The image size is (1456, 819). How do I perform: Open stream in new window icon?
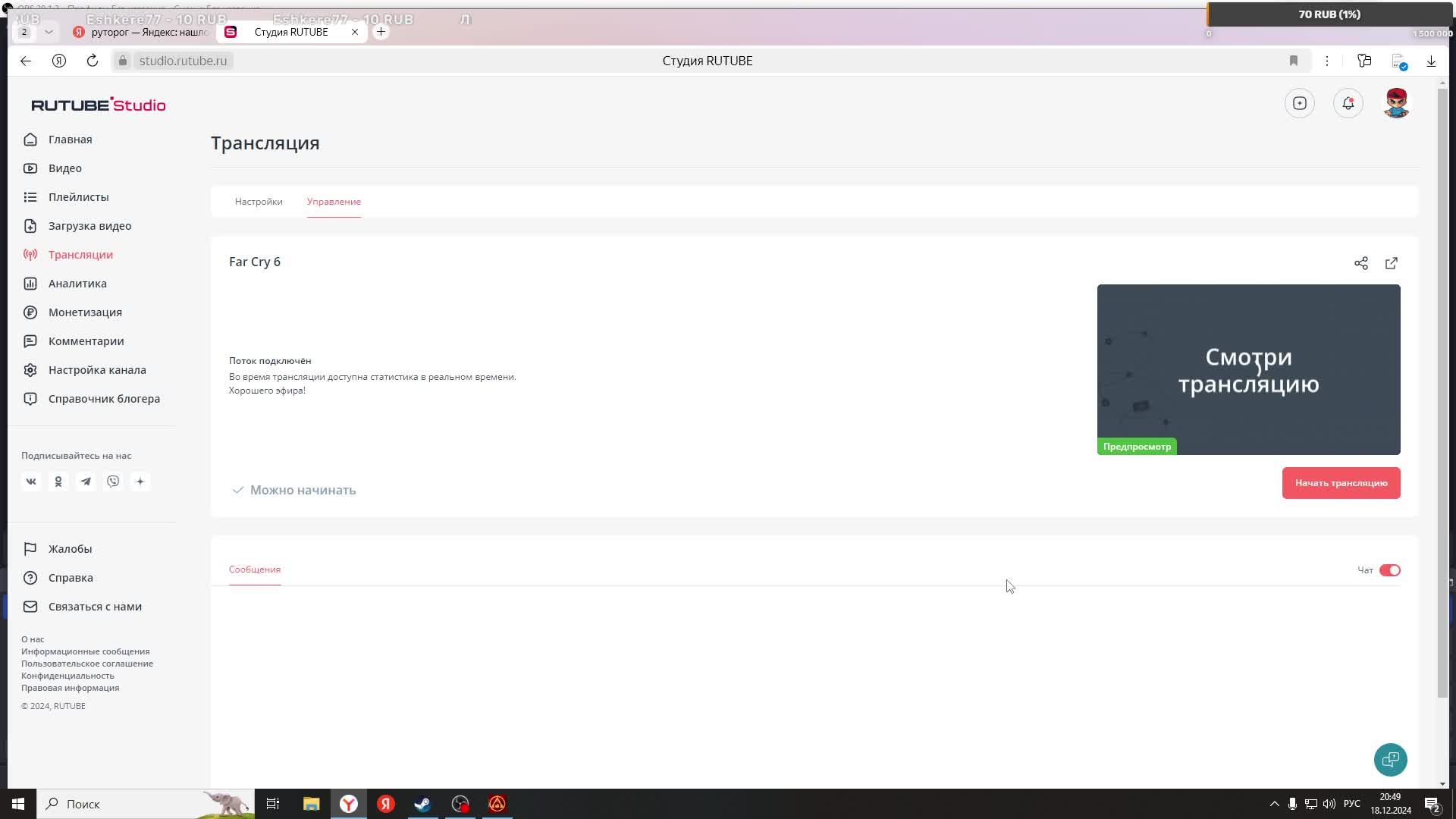[x=1392, y=263]
